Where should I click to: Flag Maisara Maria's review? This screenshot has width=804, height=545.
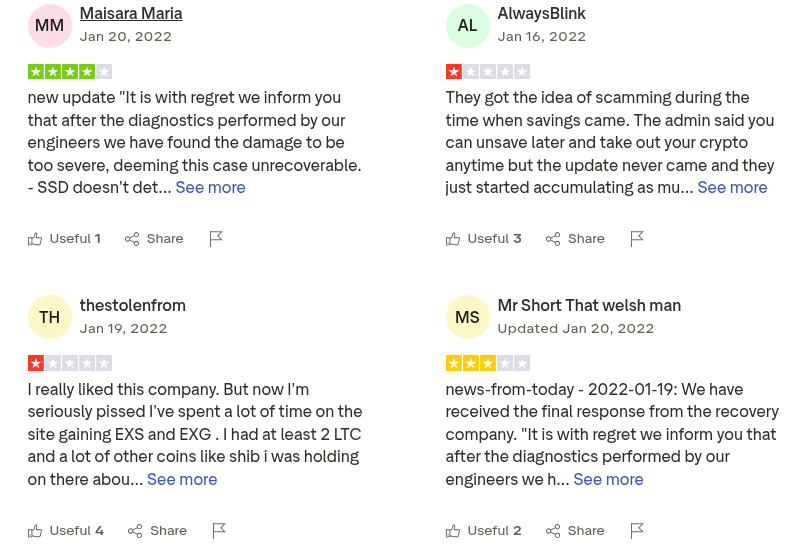coord(216,239)
